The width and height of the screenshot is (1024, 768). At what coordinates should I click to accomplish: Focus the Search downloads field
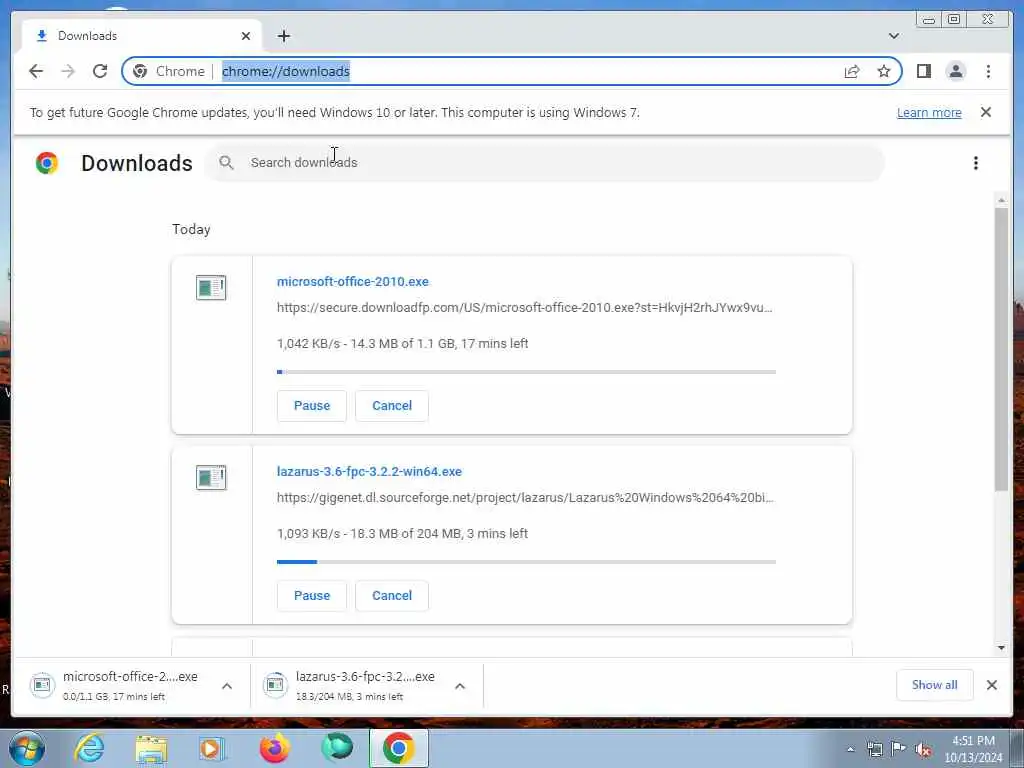545,163
